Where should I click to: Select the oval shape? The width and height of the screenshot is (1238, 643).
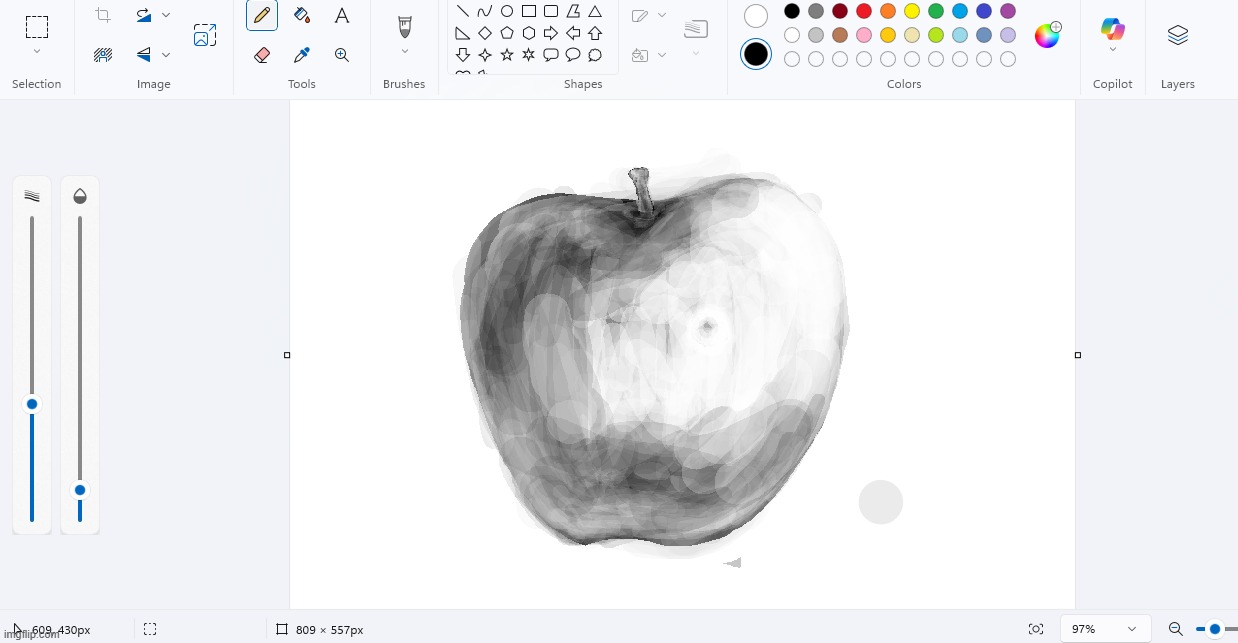click(x=507, y=11)
